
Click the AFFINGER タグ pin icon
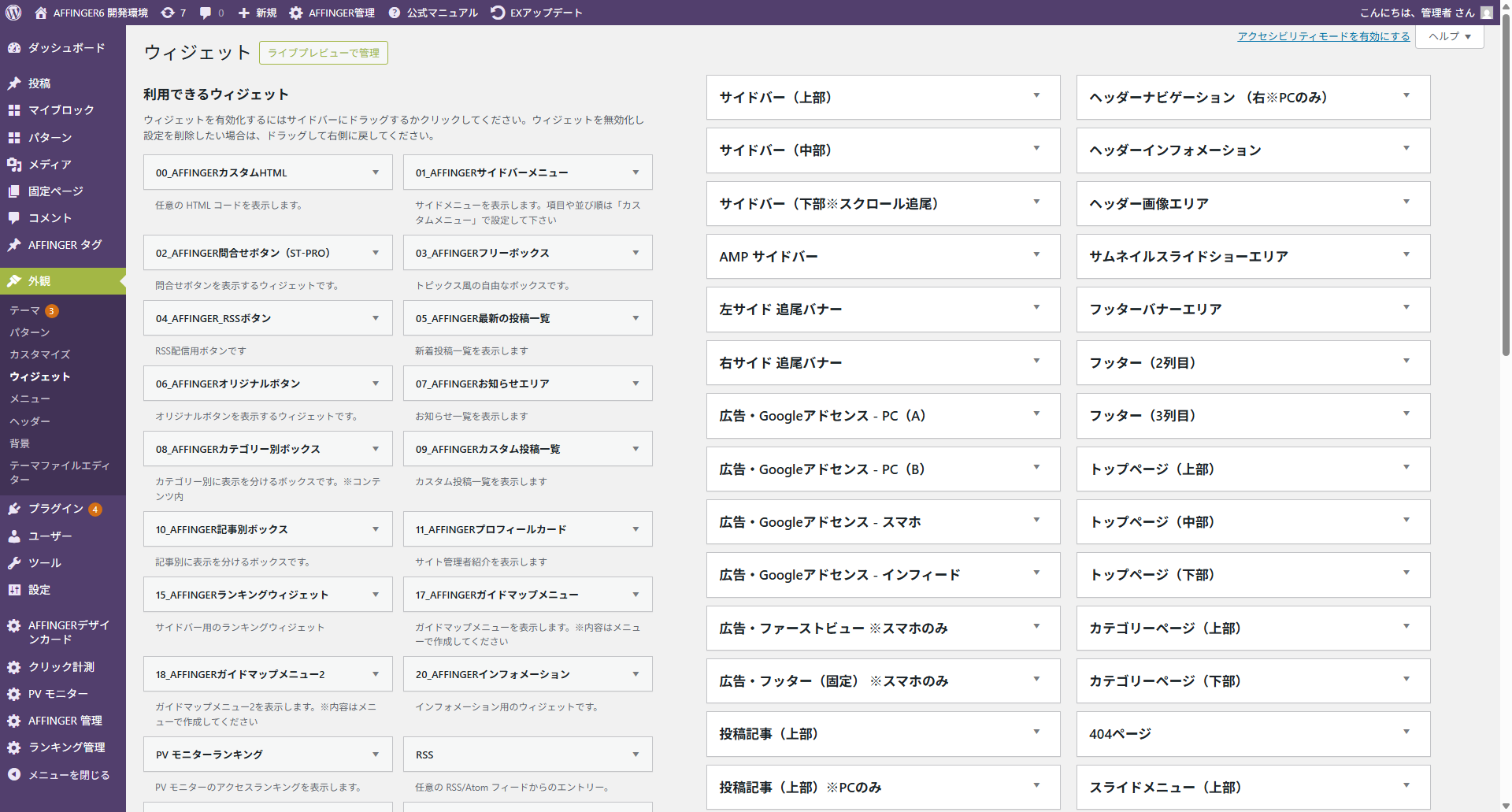click(x=14, y=245)
